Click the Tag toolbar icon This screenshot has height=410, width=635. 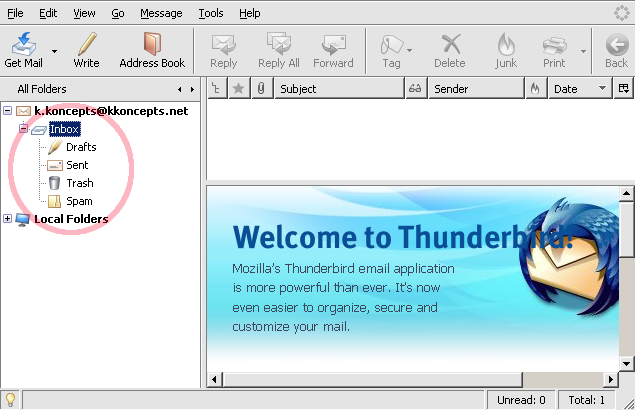click(391, 44)
